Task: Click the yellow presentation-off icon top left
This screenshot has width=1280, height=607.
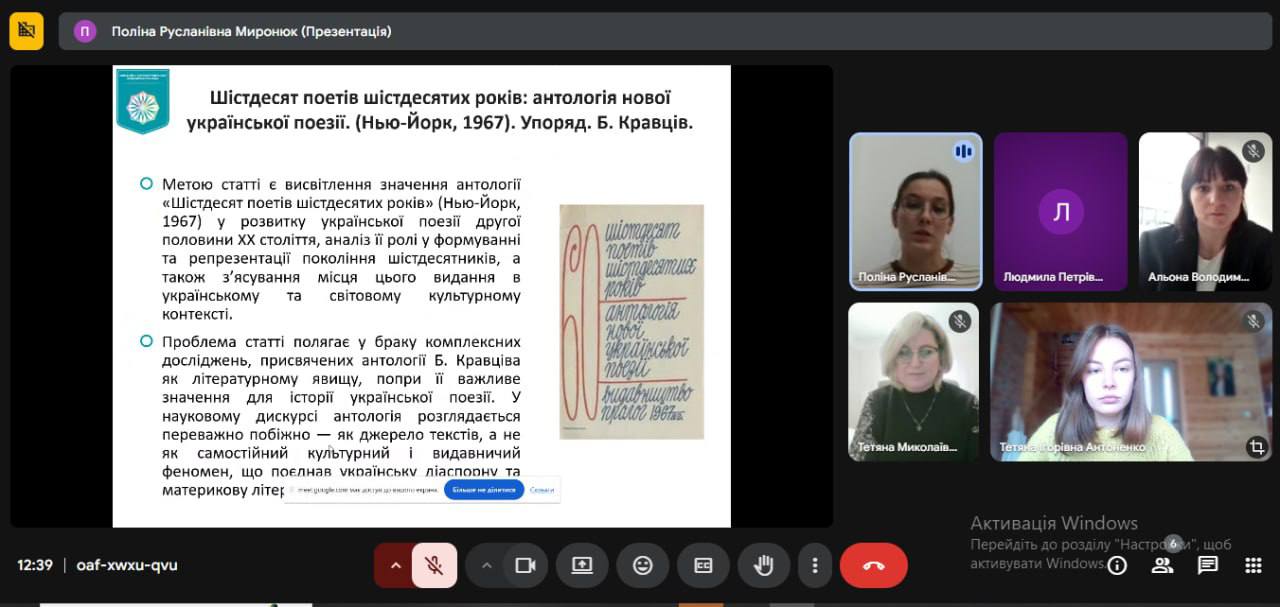Action: [27, 31]
